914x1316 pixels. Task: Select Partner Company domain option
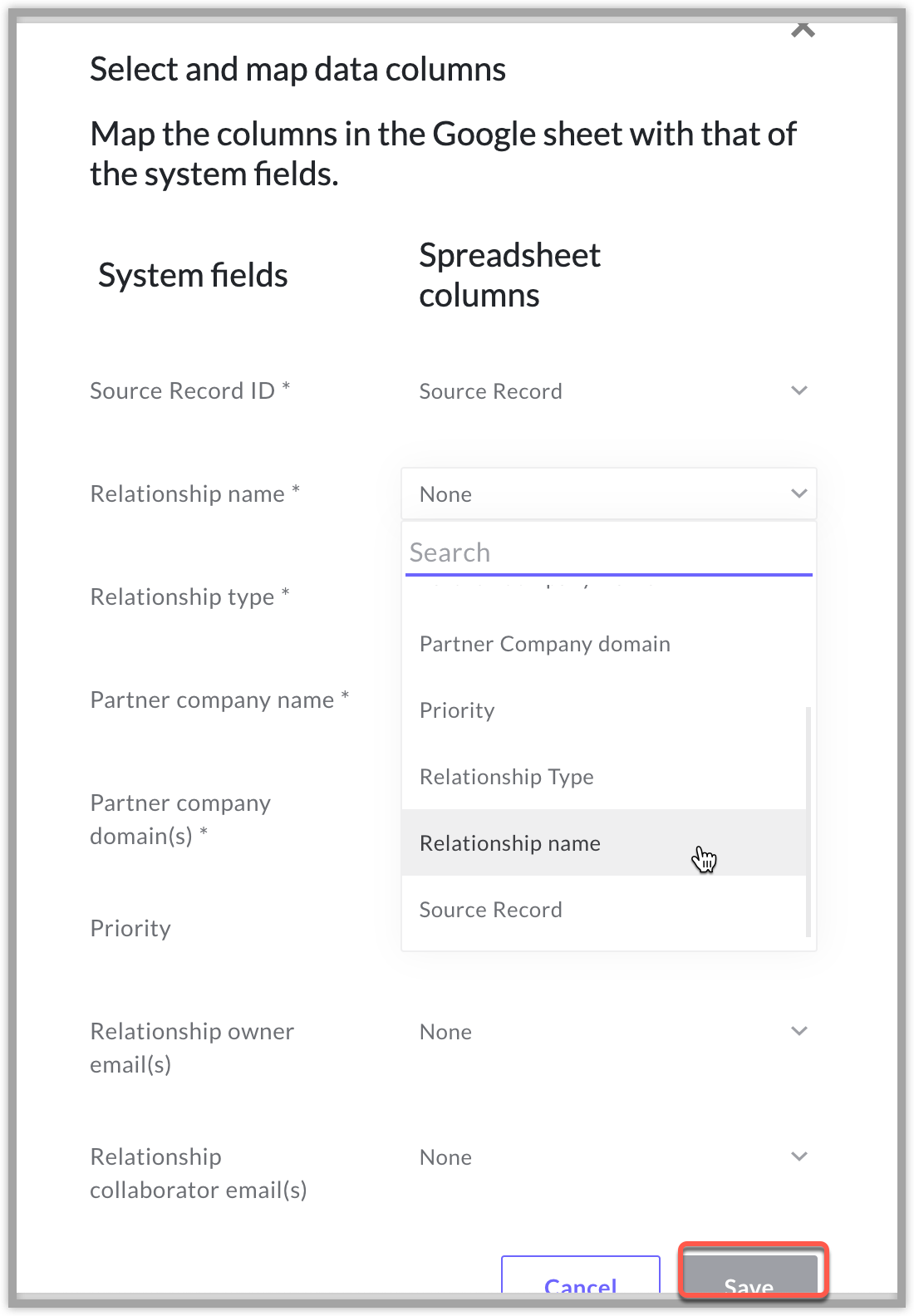[544, 644]
